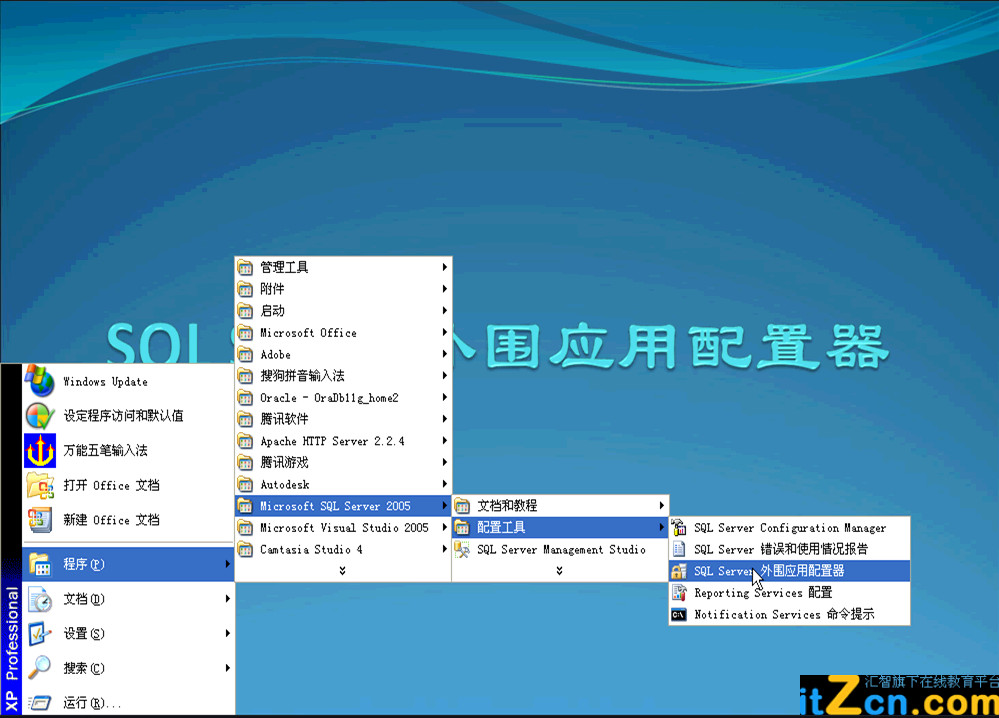Open the Microsoft Office menu entry

tap(343, 332)
